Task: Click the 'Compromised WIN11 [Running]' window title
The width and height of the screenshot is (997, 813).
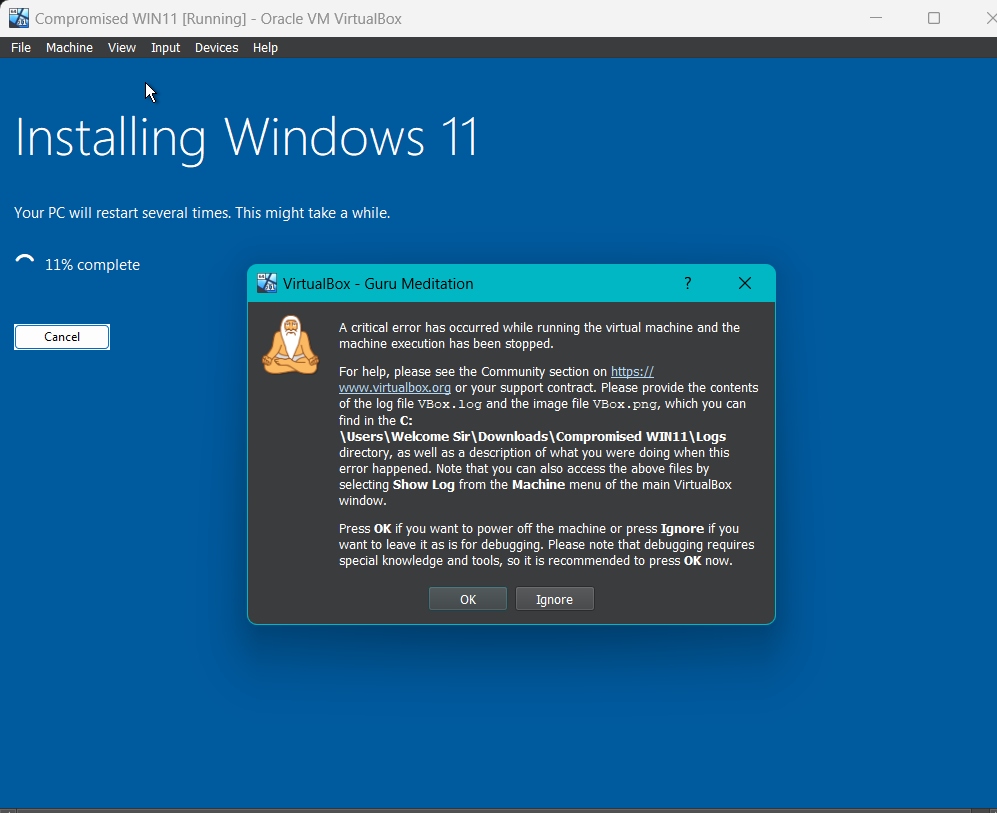Action: click(x=218, y=18)
